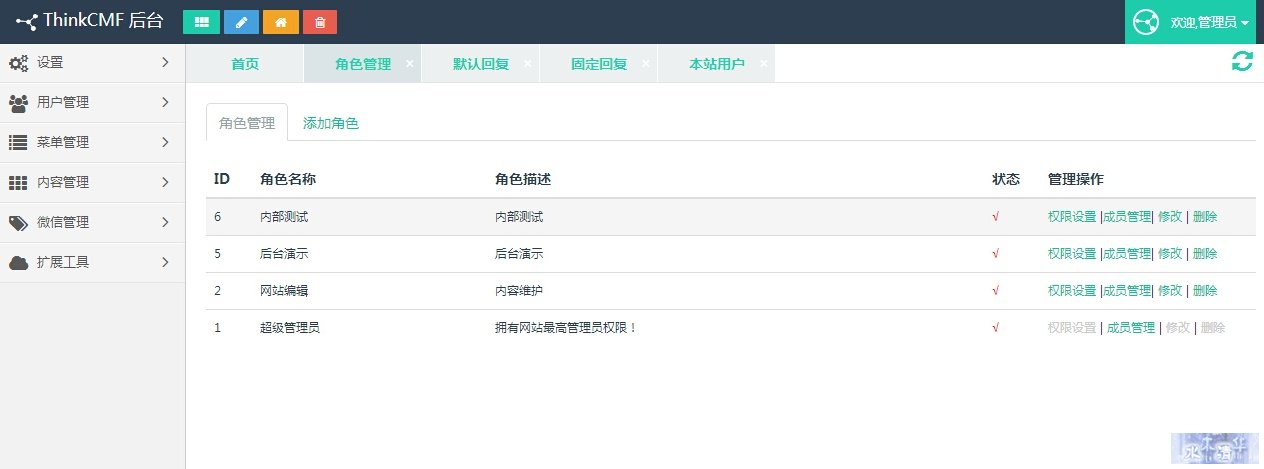Image resolution: width=1264 pixels, height=469 pixels.
Task: Open 成员管理 for 后台演示 role
Action: tap(1127, 253)
